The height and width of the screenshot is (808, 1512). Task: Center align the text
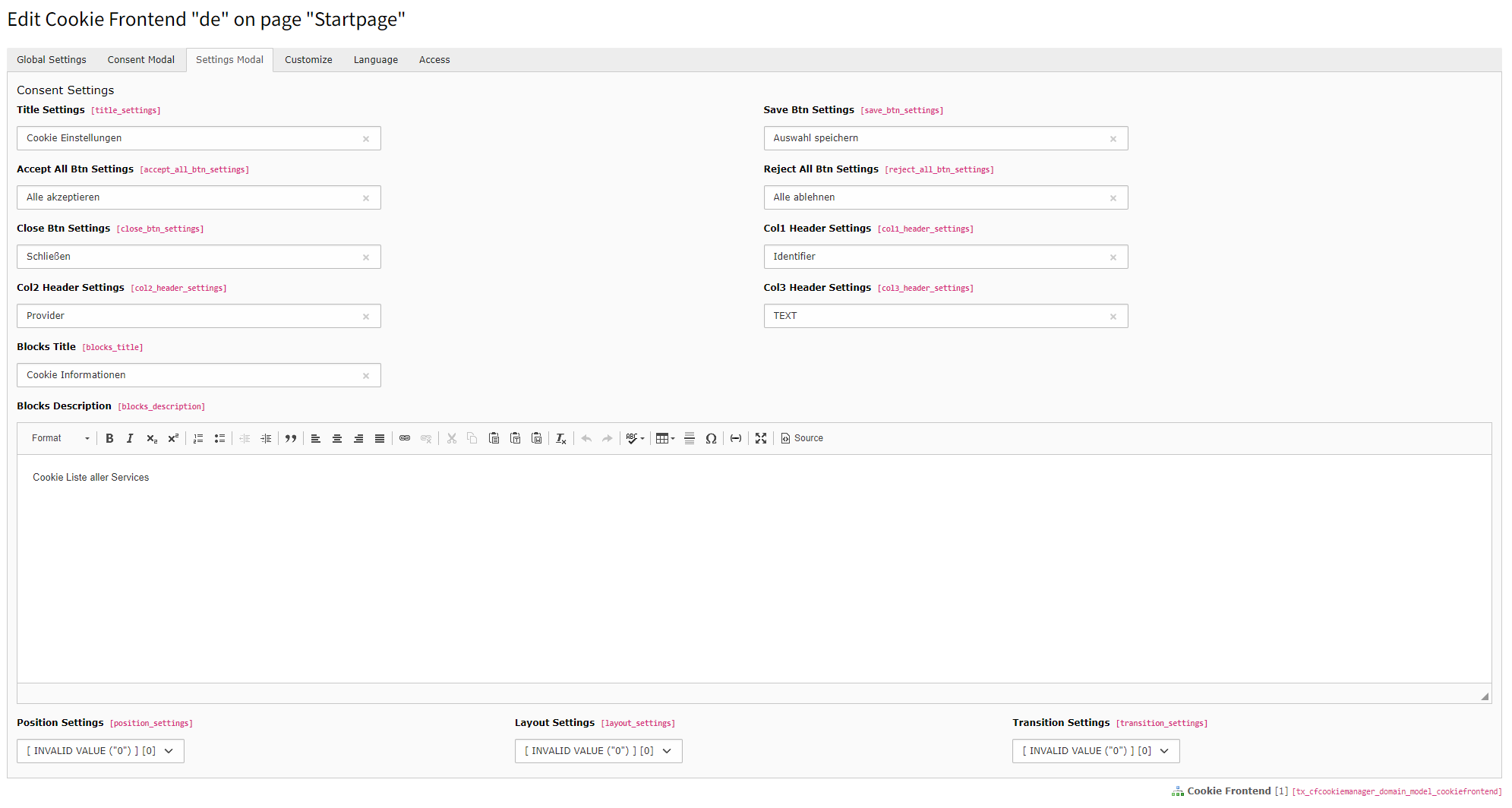[x=337, y=438]
